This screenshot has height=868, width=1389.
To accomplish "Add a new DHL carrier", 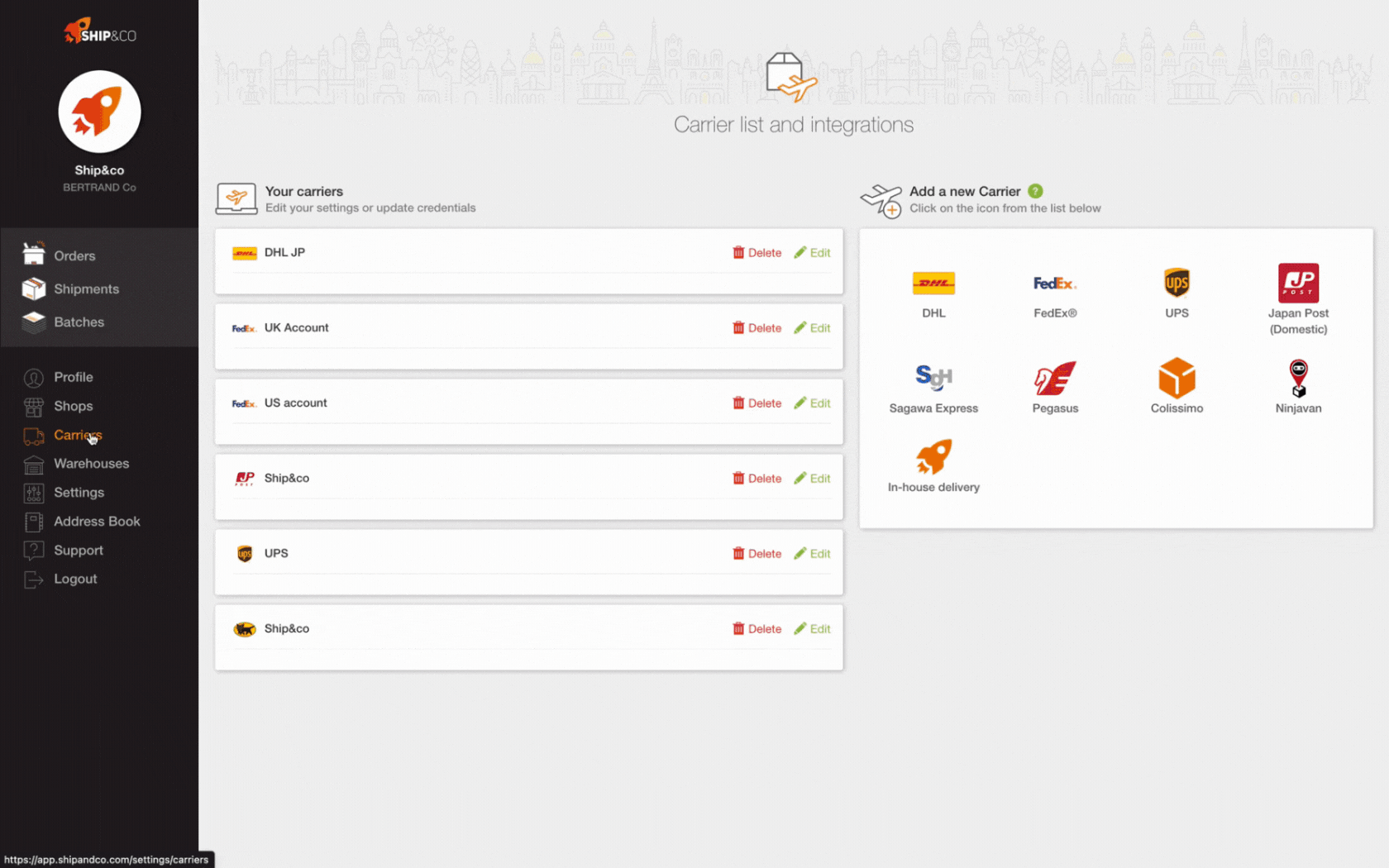I will [933, 293].
